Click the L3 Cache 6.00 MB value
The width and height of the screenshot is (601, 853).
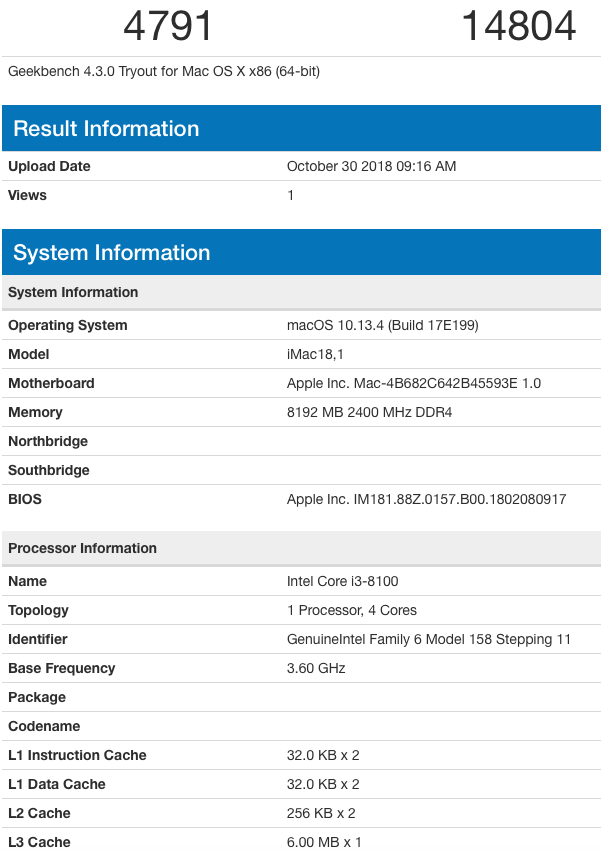coord(324,842)
